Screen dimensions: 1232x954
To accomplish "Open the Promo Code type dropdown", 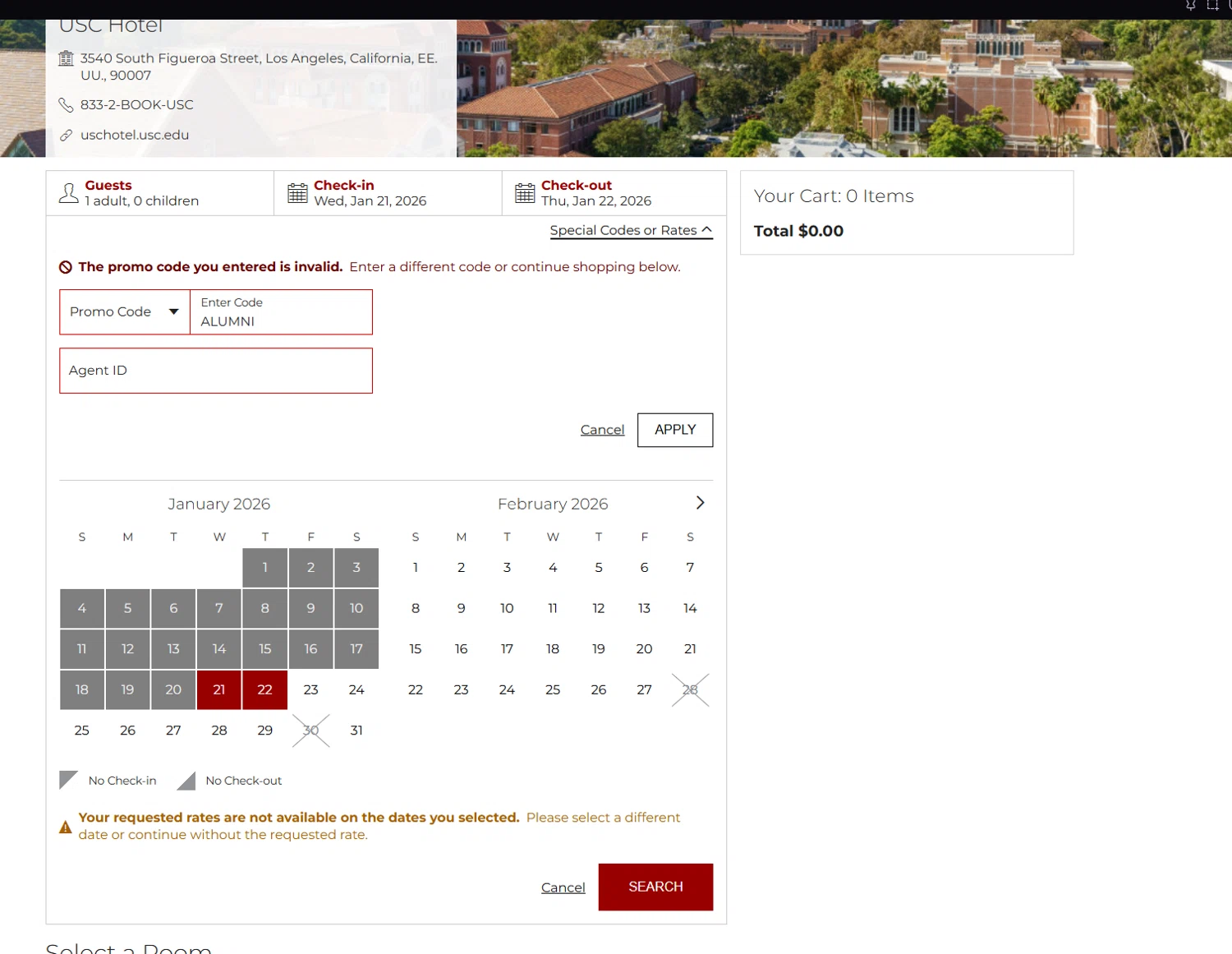I will (x=125, y=312).
